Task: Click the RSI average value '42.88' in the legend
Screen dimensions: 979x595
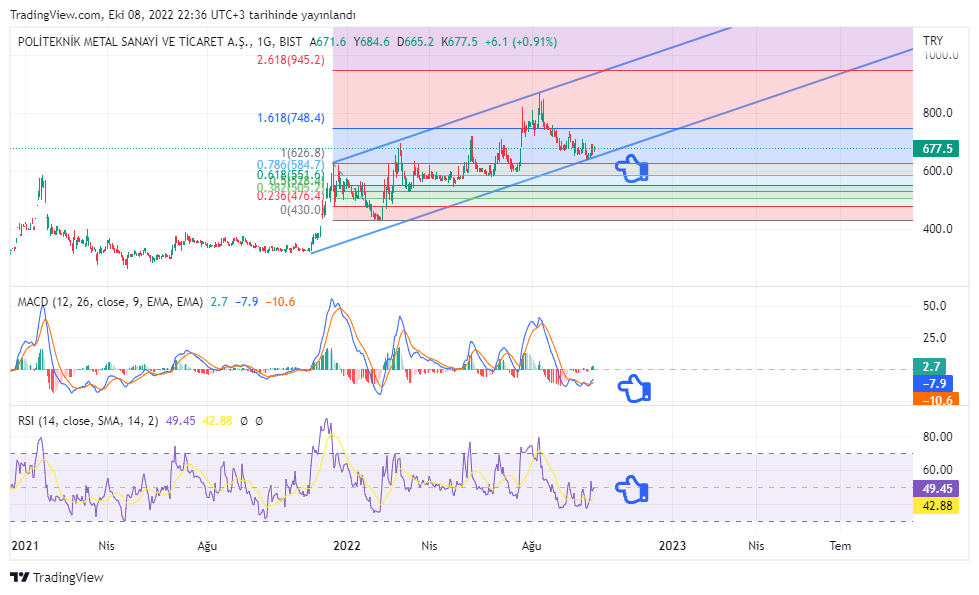Action: click(217, 421)
